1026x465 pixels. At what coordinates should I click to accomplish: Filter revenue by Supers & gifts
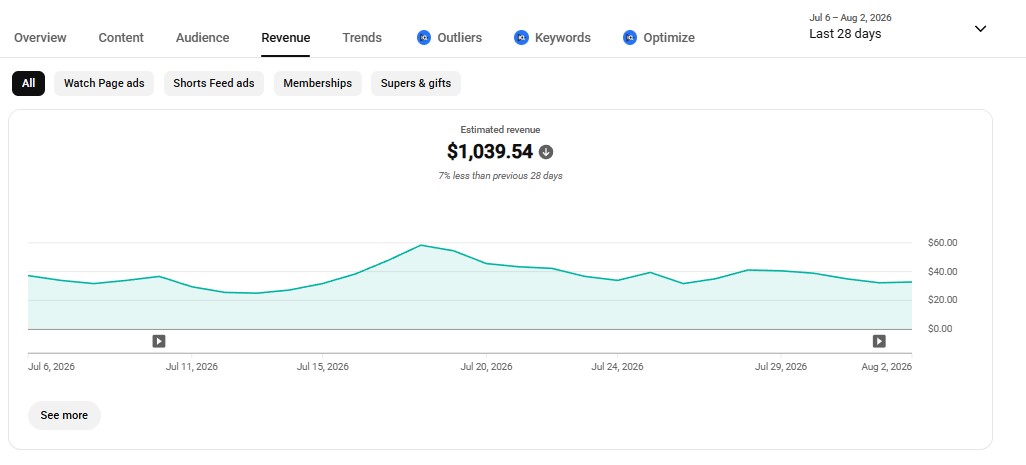tap(416, 83)
